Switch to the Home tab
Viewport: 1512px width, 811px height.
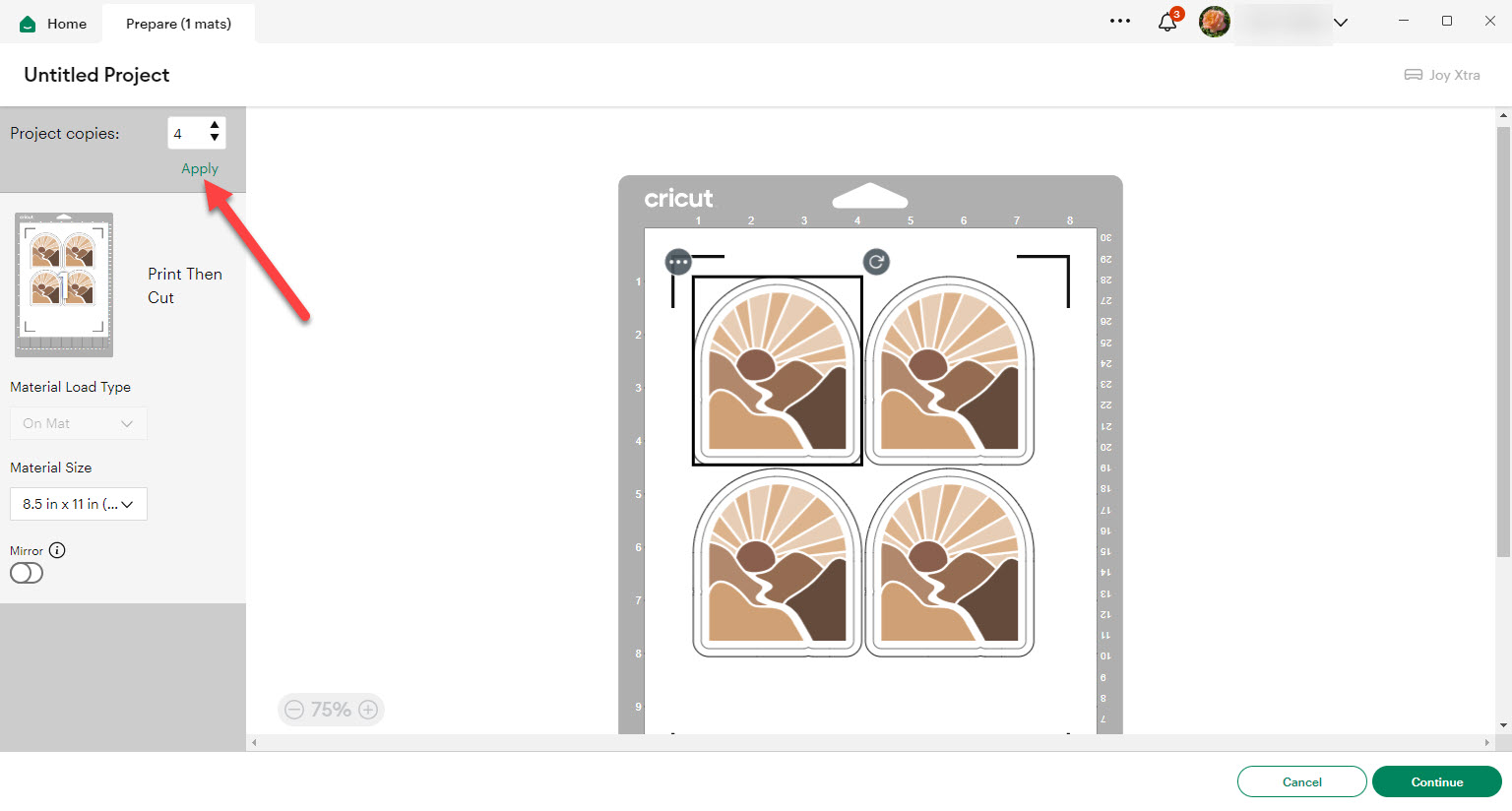point(53,24)
